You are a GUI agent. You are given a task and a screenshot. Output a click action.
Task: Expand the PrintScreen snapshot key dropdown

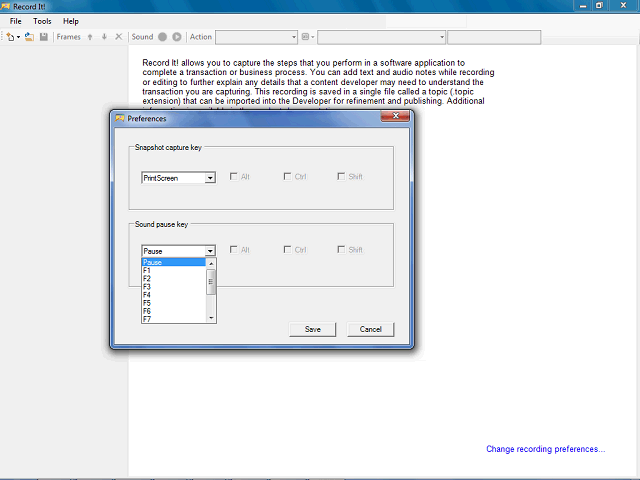coord(210,178)
